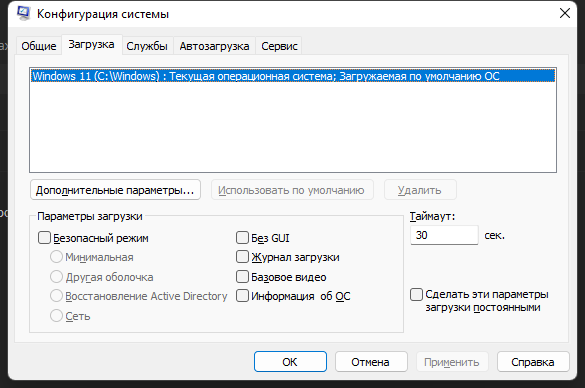This screenshot has width=585, height=388.
Task: Enable the Безопасный режим checkbox
Action: click(44, 238)
